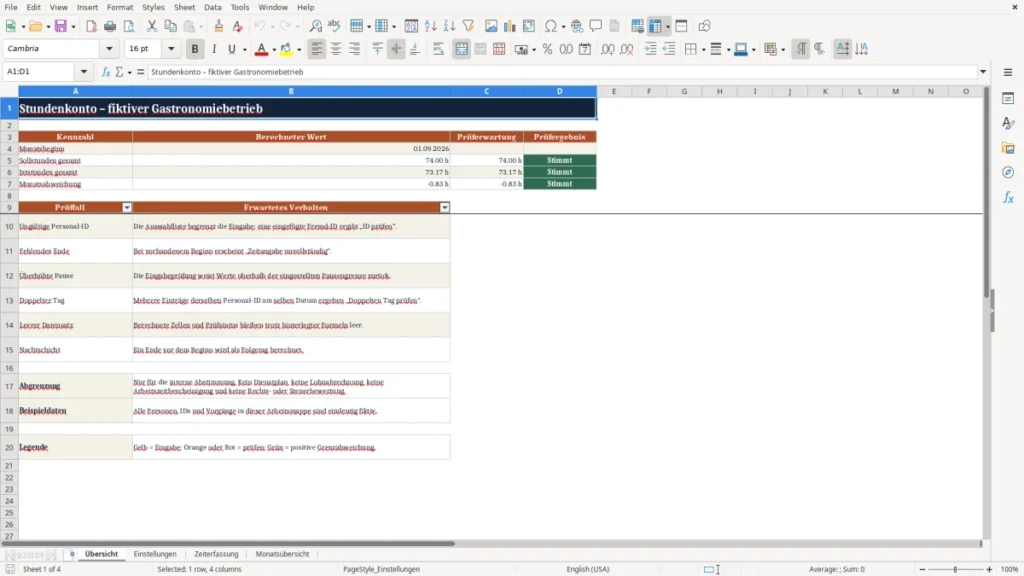This screenshot has height=576, width=1024.
Task: Open the Navigator panel in the sidebar
Action: coord(1008,172)
